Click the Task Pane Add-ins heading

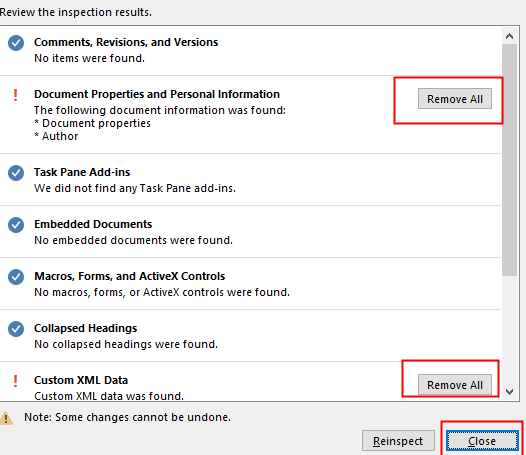click(82, 172)
